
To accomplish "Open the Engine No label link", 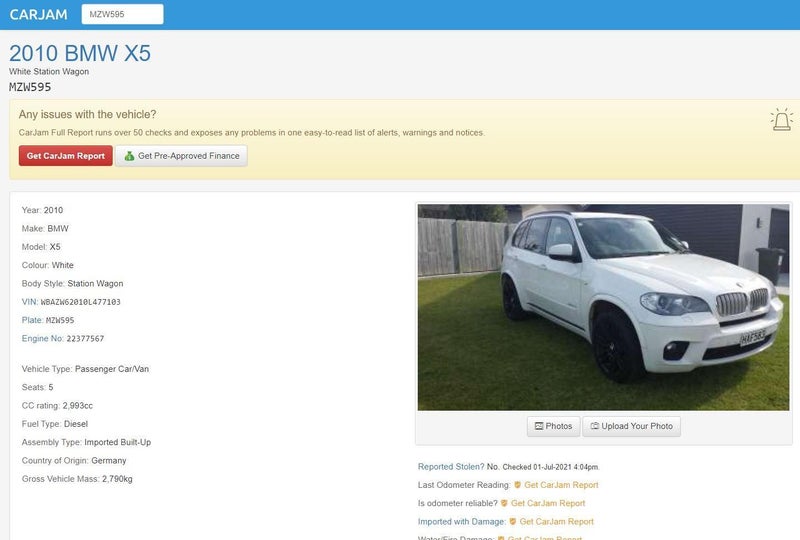I will point(42,338).
